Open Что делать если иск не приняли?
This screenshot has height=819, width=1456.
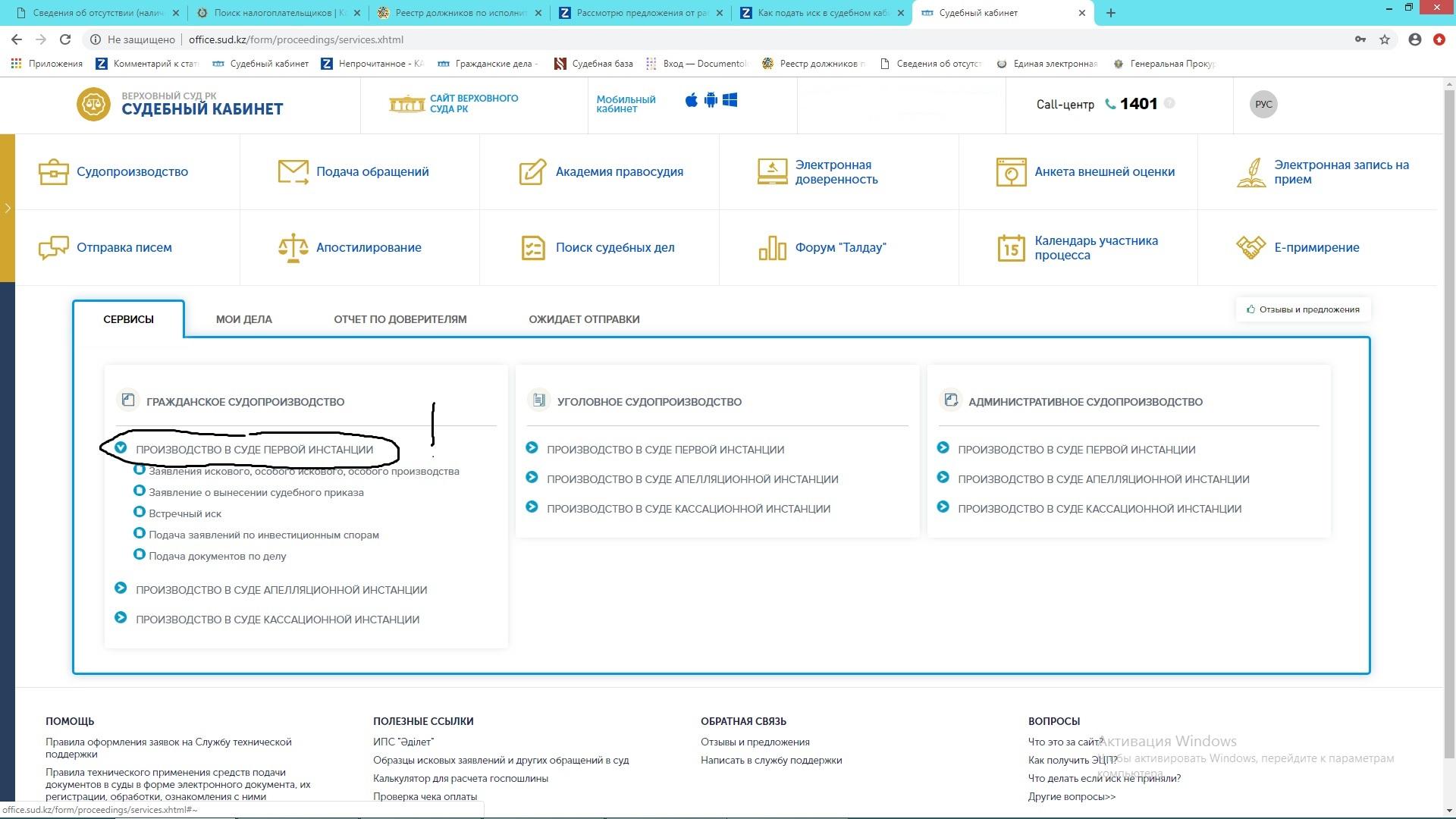point(1104,778)
